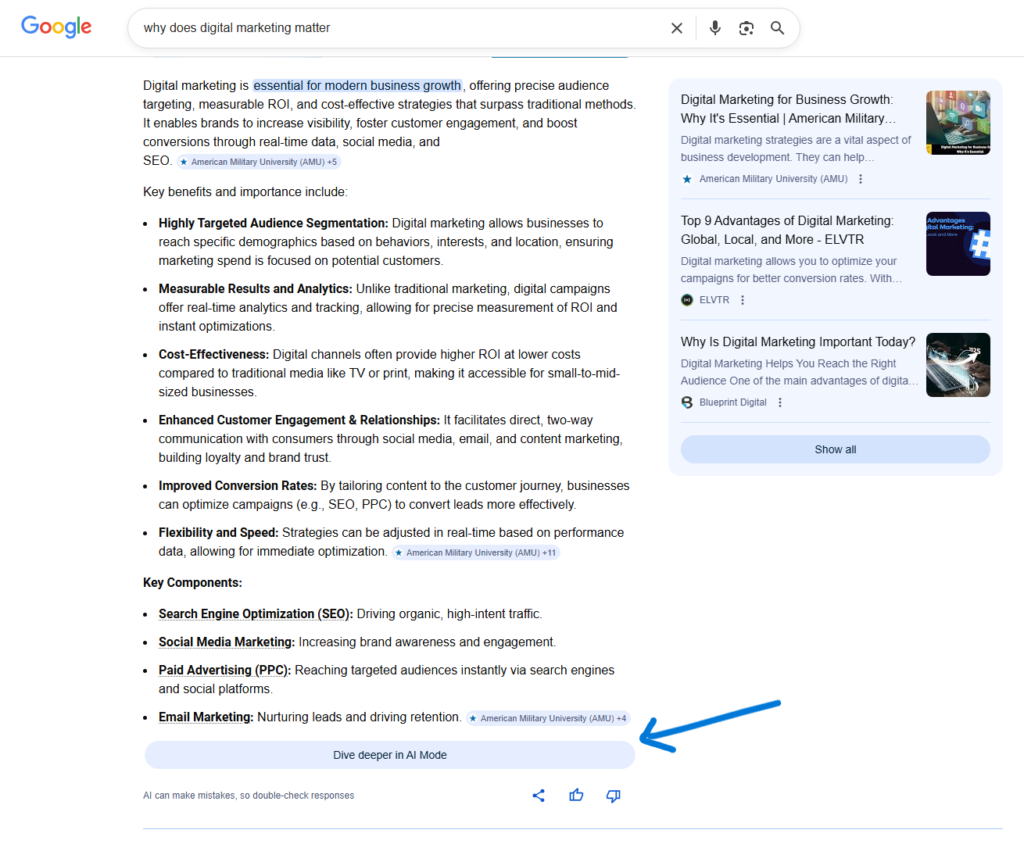Click the AMU article thumbnail image
The height and width of the screenshot is (844, 1024).
click(x=958, y=123)
